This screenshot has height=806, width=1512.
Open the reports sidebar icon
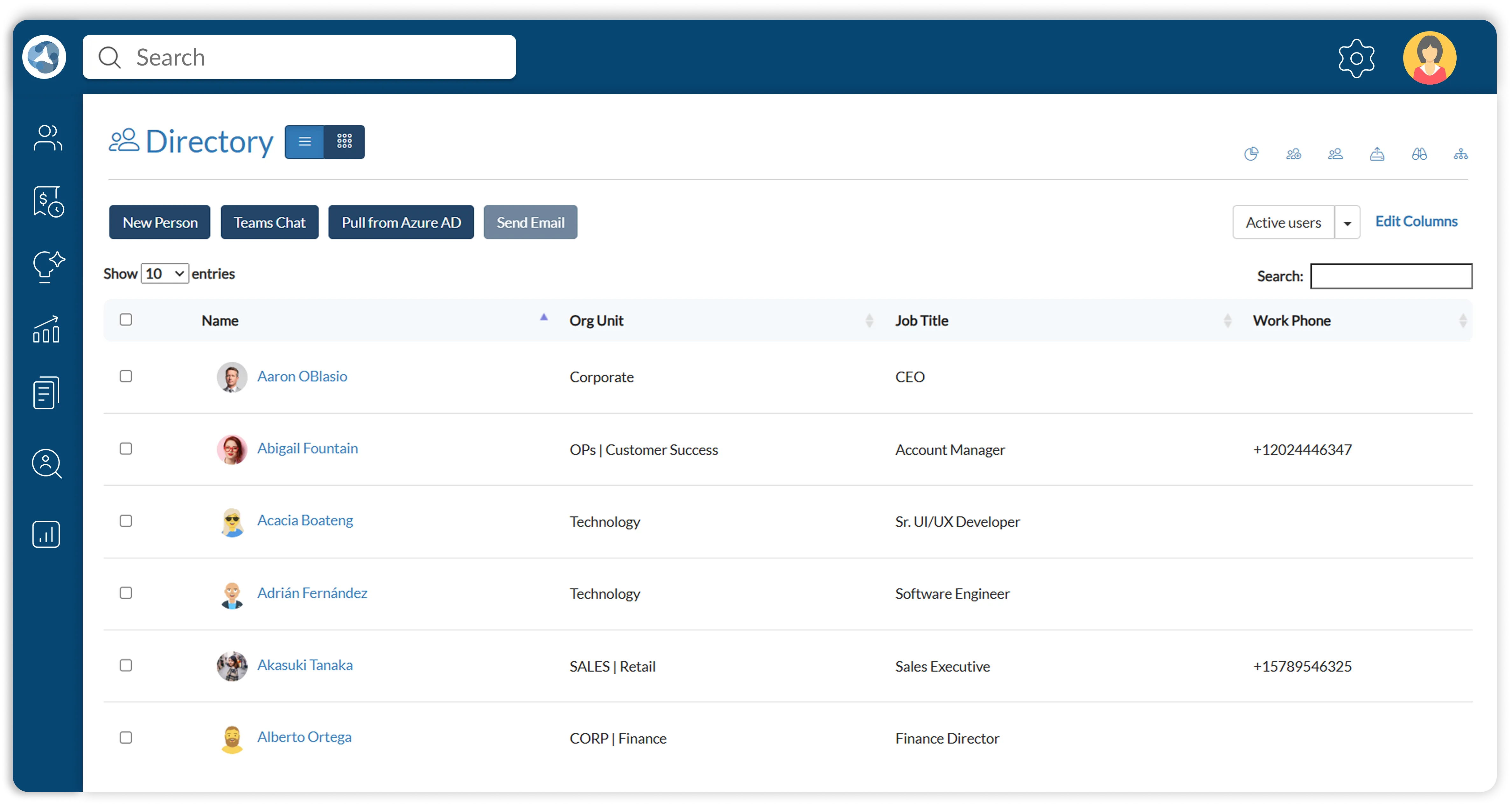[47, 534]
